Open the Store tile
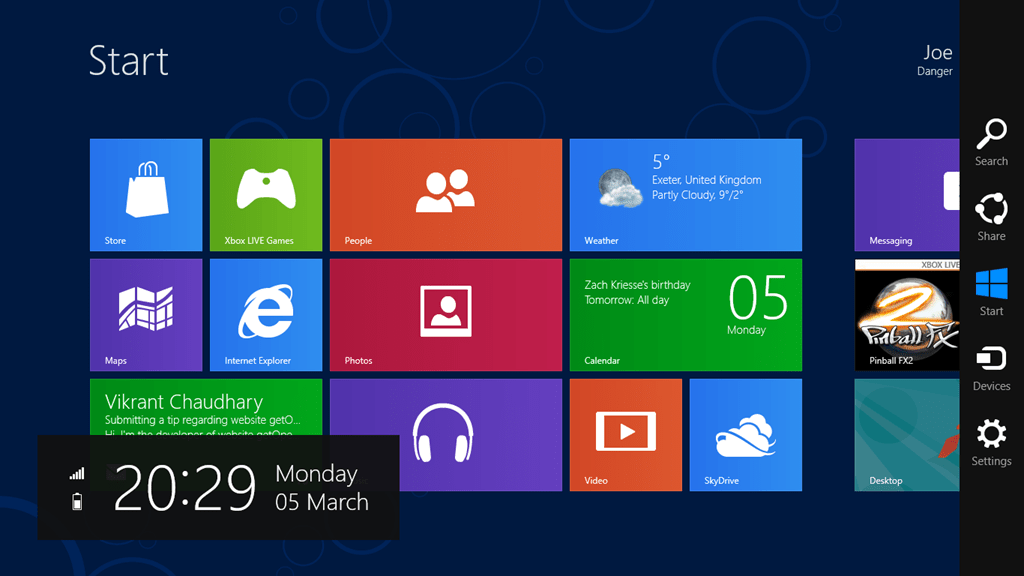1024x576 pixels. point(146,195)
